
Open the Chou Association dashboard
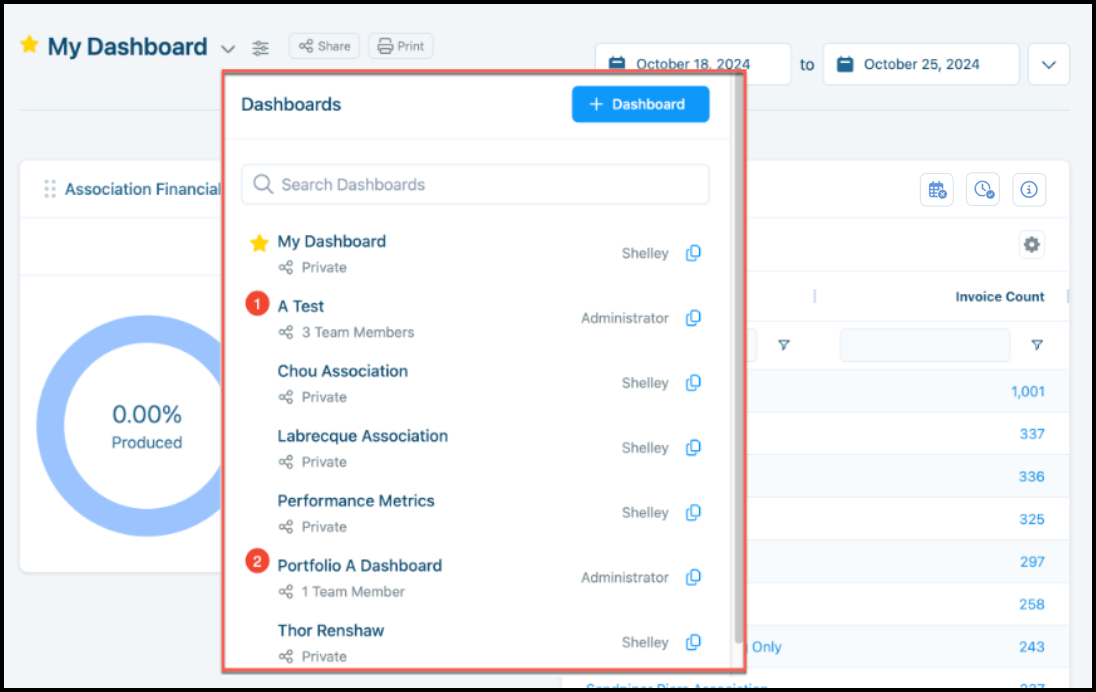pyautogui.click(x=342, y=371)
